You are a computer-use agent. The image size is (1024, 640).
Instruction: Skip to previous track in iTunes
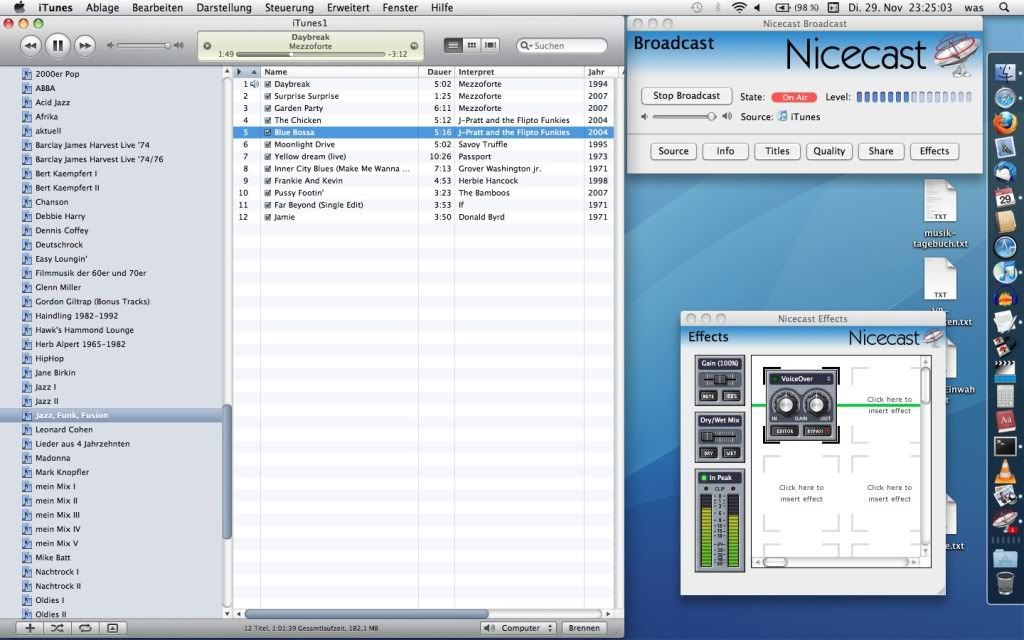(30, 46)
